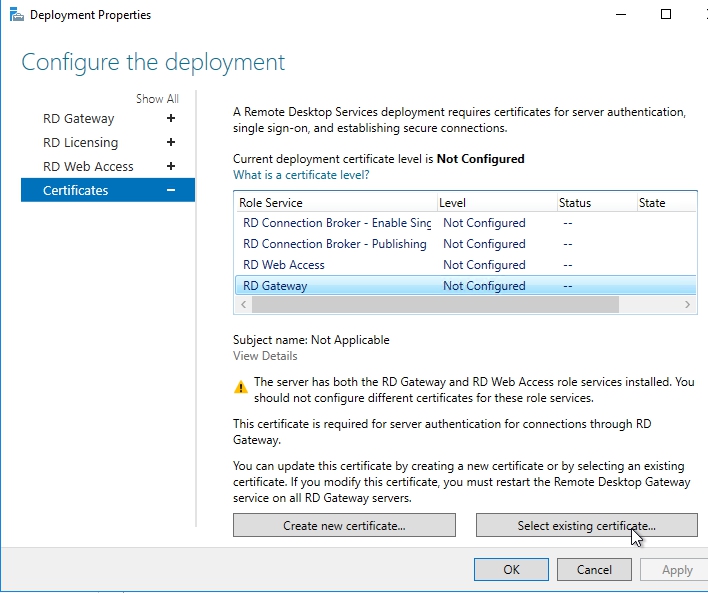
Task: Select the RD Web Access role service row
Action: [284, 265]
